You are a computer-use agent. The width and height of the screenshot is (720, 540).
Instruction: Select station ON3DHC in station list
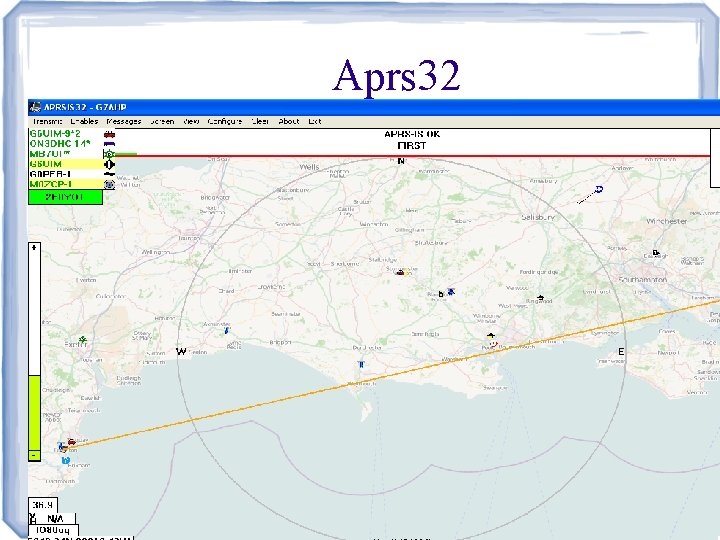(x=65, y=144)
